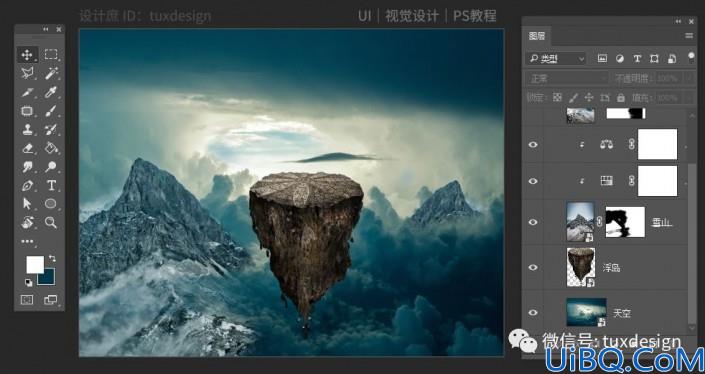Hide the 雪山 layer

pyautogui.click(x=533, y=222)
